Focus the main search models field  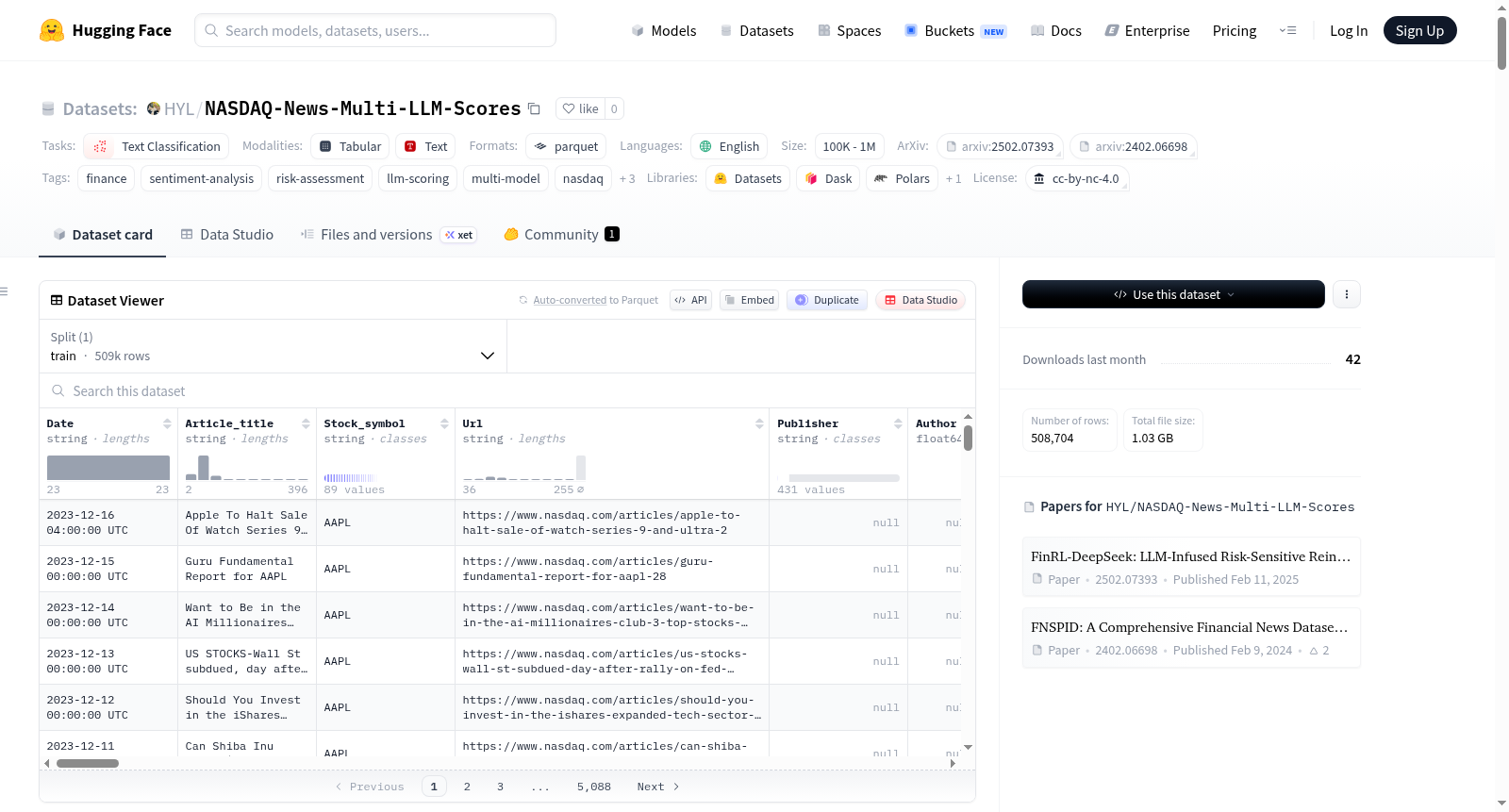click(x=375, y=30)
